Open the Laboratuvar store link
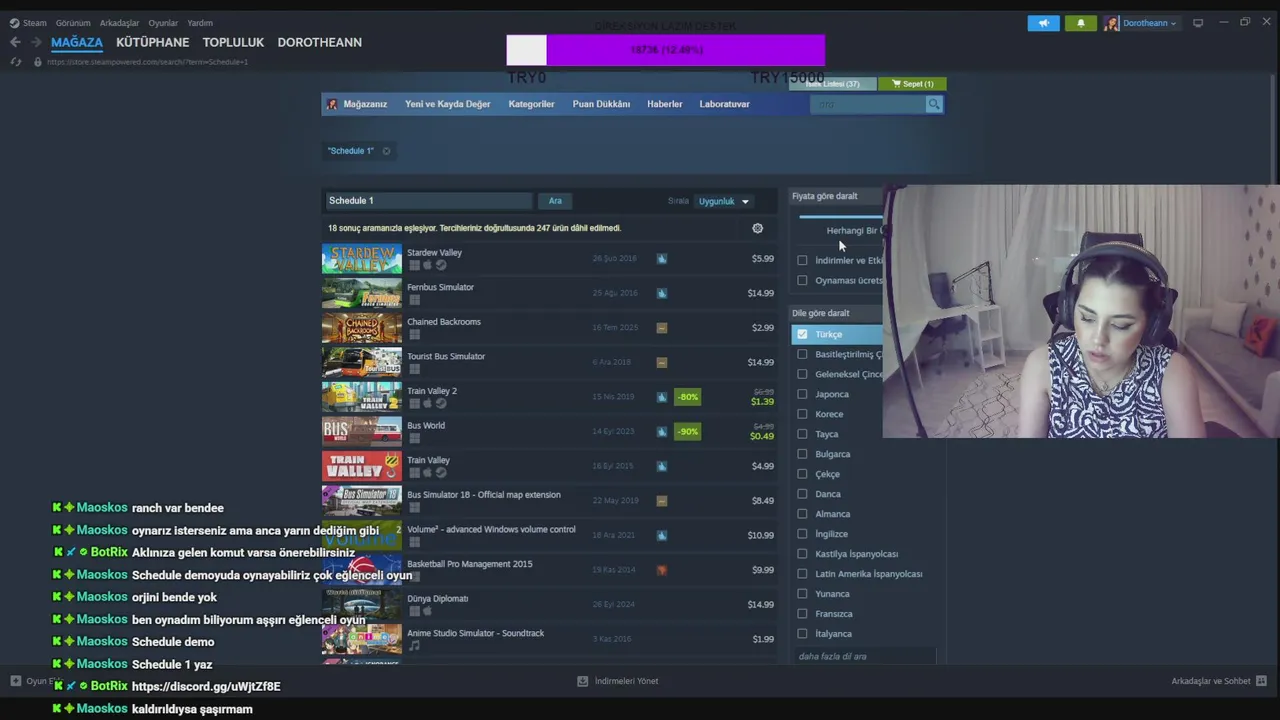The width and height of the screenshot is (1280, 720). (x=724, y=104)
